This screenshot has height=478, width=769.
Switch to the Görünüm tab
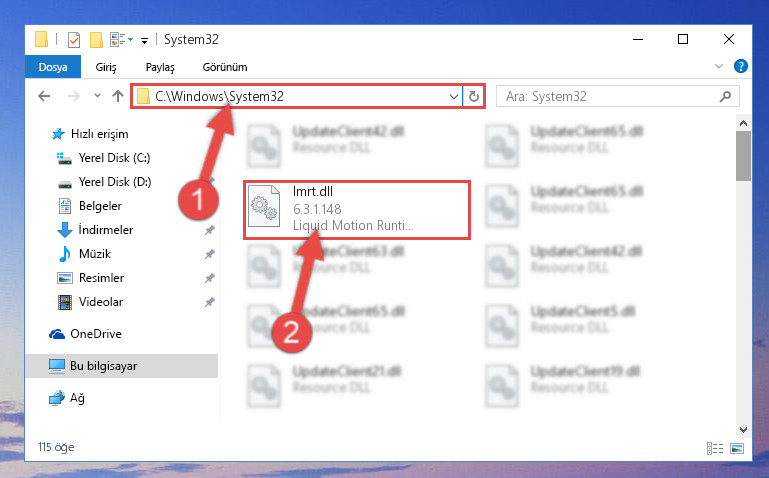pos(225,67)
